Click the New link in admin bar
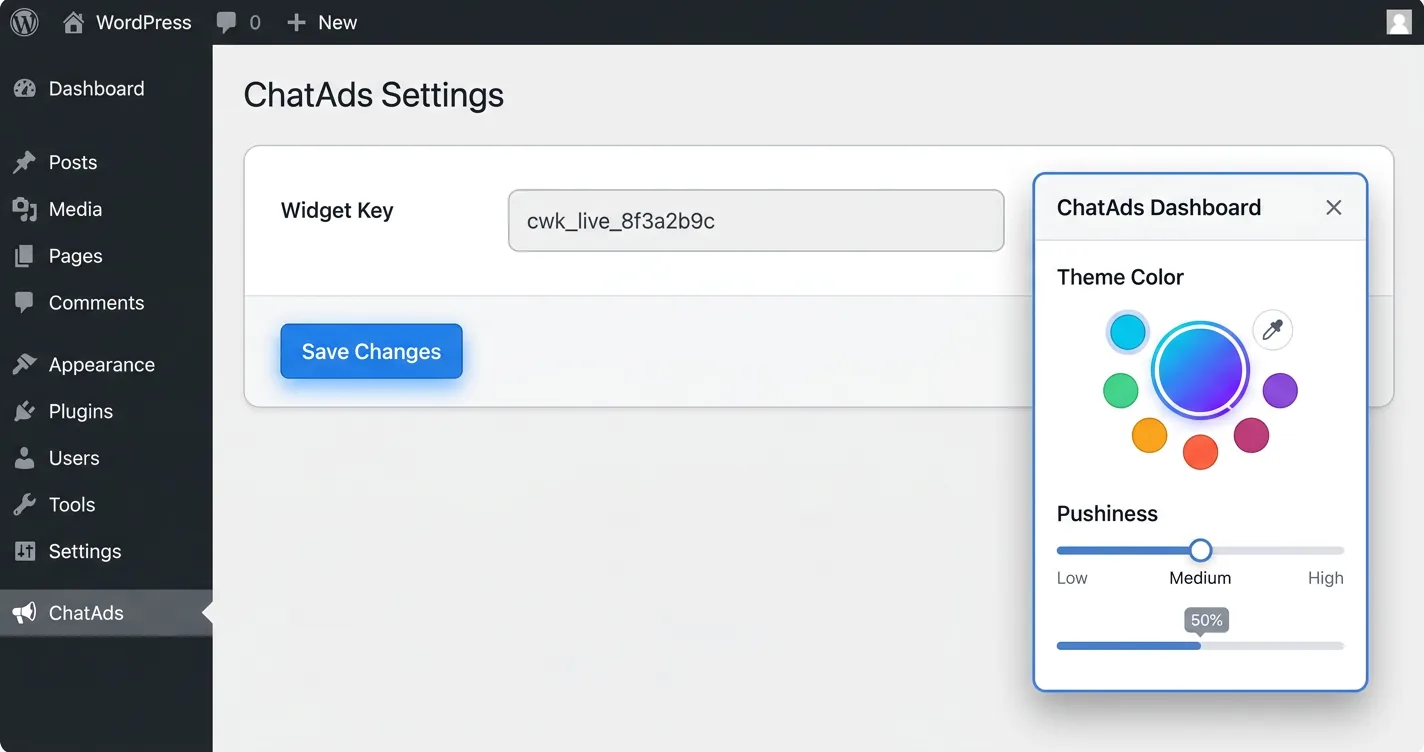 (x=337, y=22)
